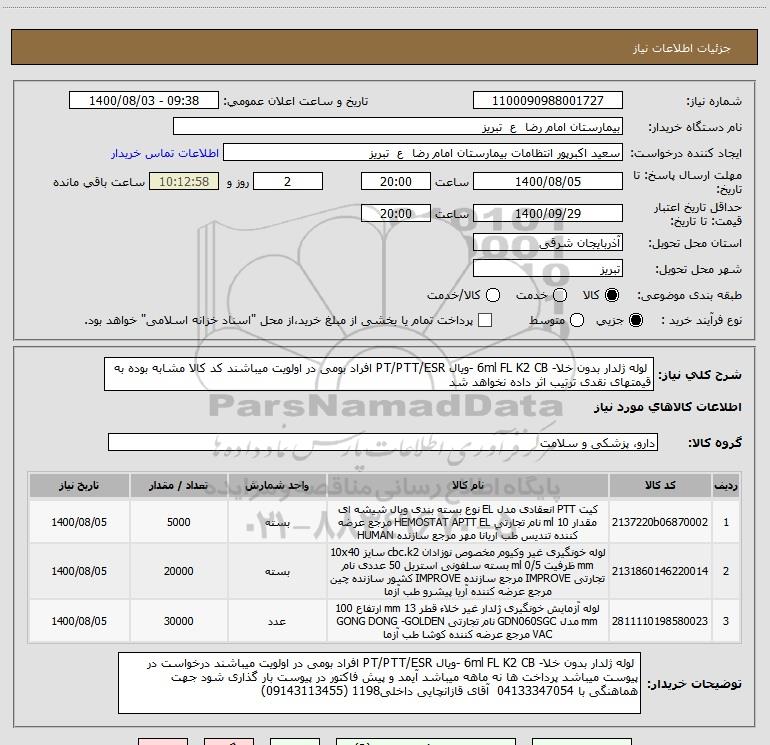Select the جزیی purchase type radio
The width and height of the screenshot is (770, 745).
636,320
